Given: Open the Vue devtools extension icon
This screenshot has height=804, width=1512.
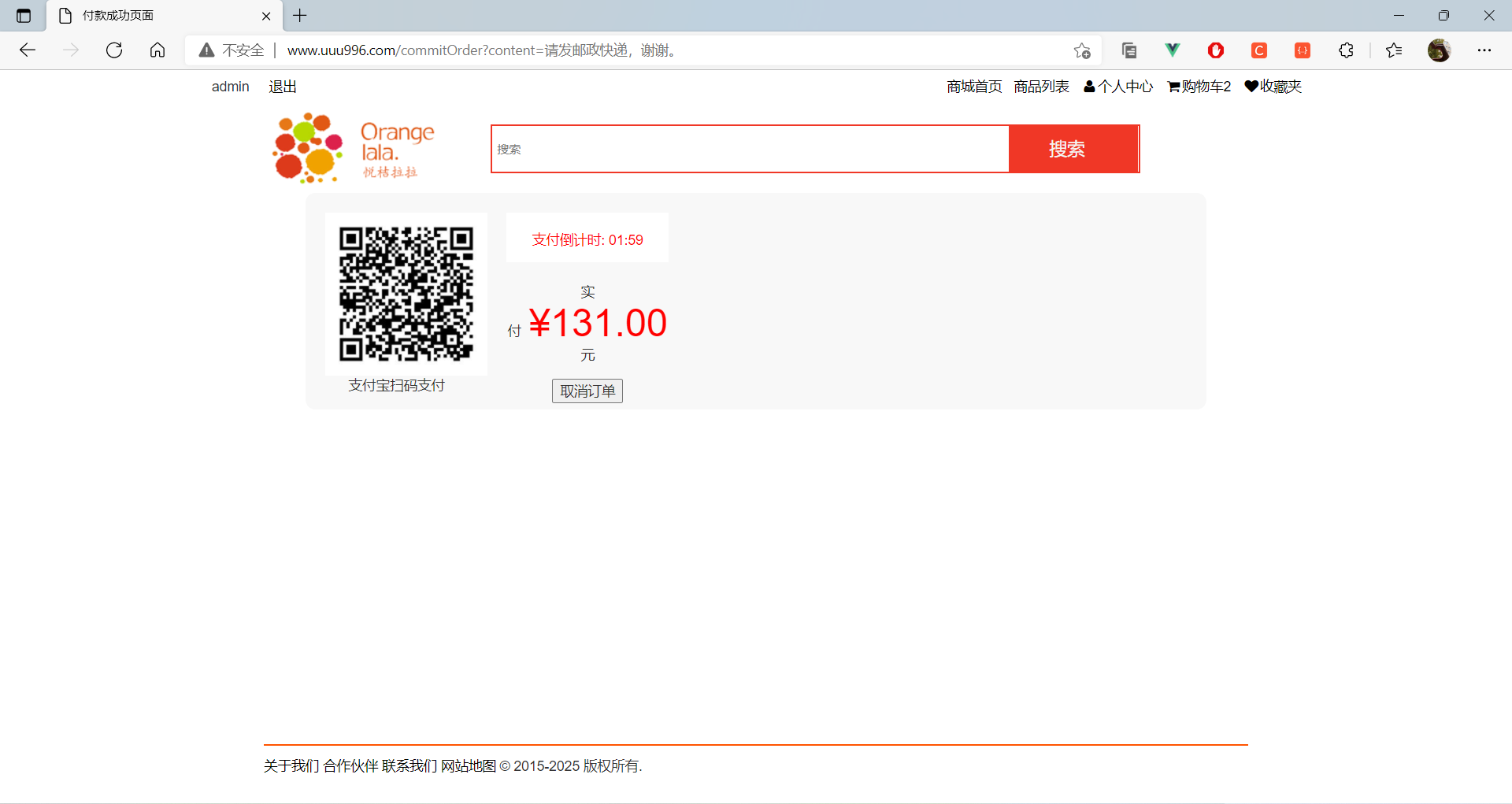Looking at the screenshot, I should pos(1173,50).
